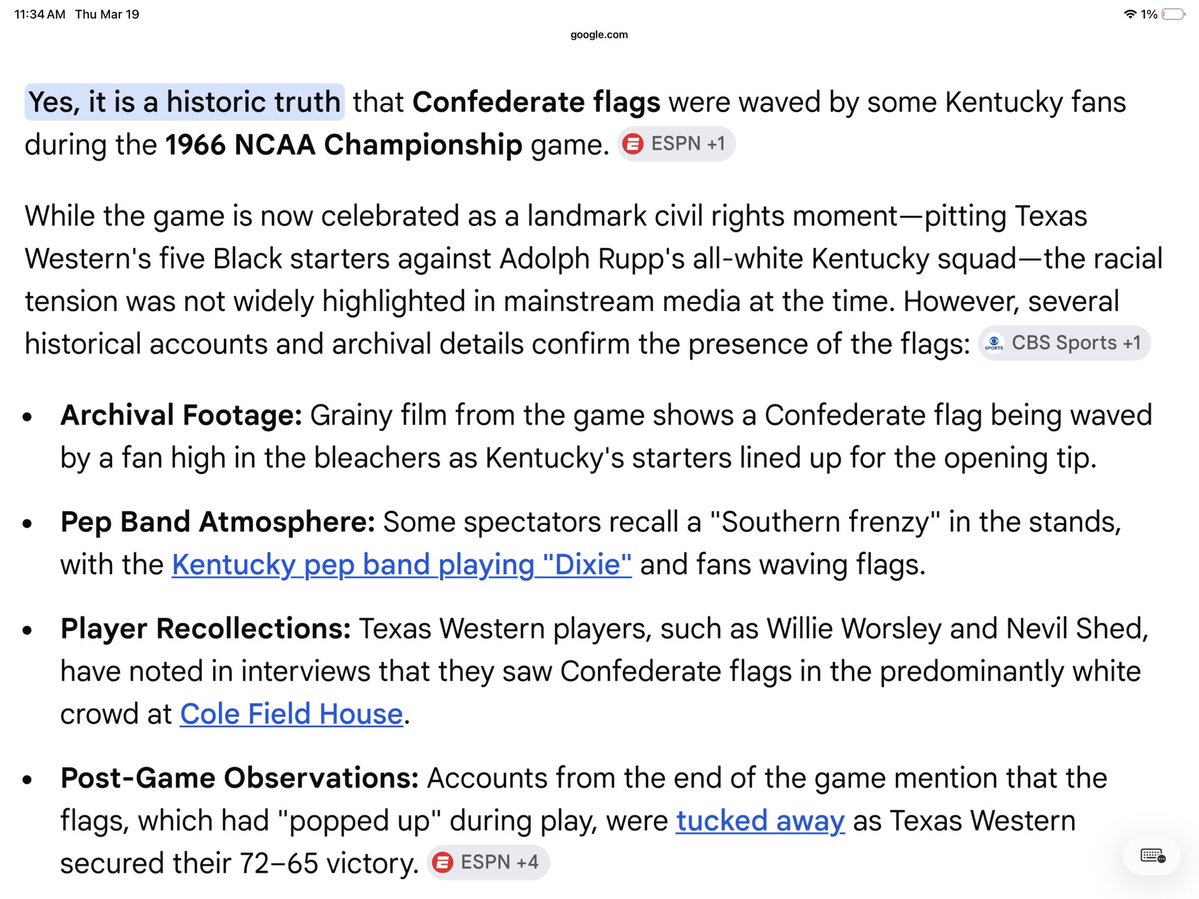The height and width of the screenshot is (899, 1199).
Task: Tap the Wi-Fi icon in status bar
Action: click(1129, 14)
